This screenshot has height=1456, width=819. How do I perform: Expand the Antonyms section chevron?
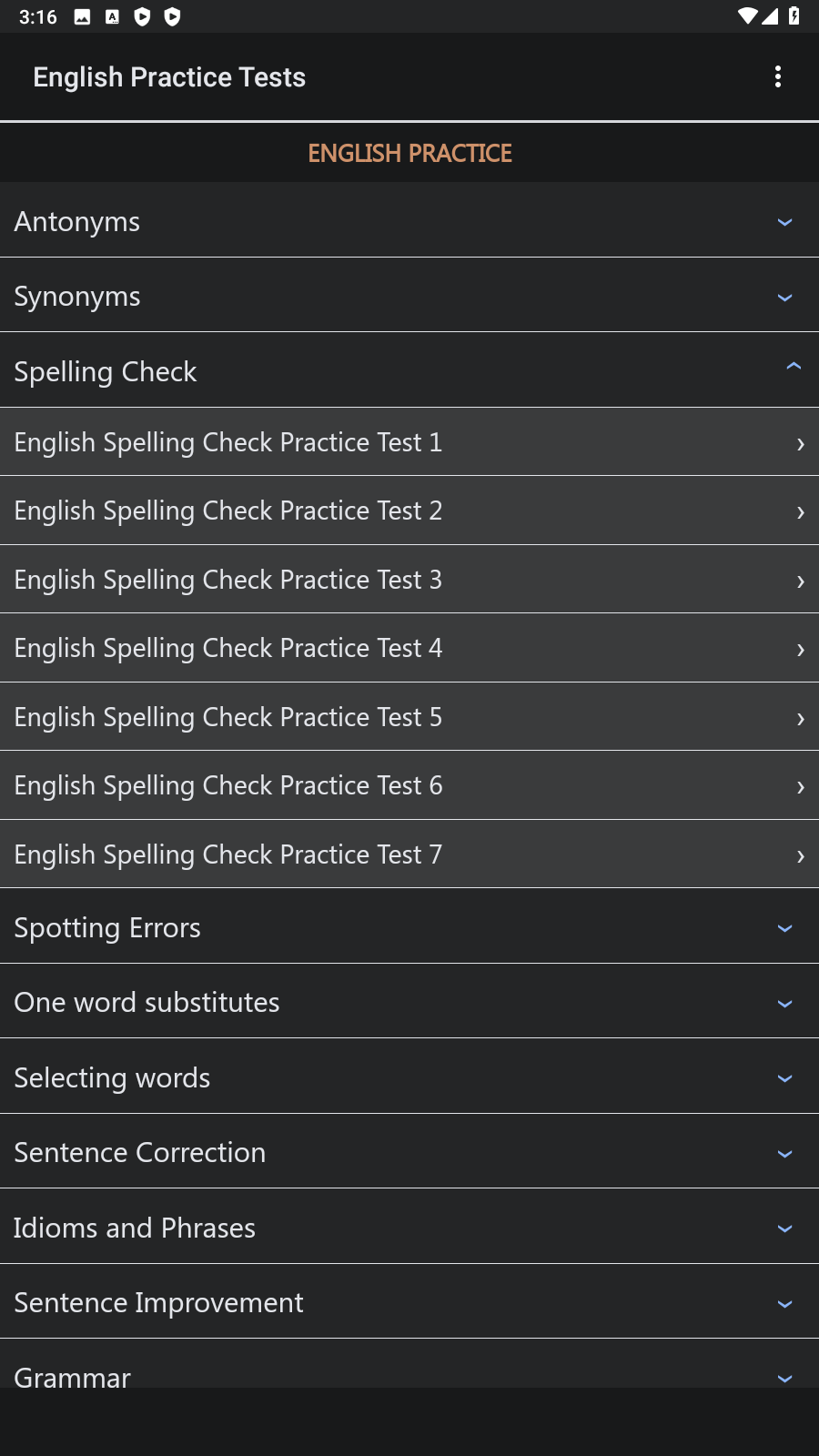[784, 222]
